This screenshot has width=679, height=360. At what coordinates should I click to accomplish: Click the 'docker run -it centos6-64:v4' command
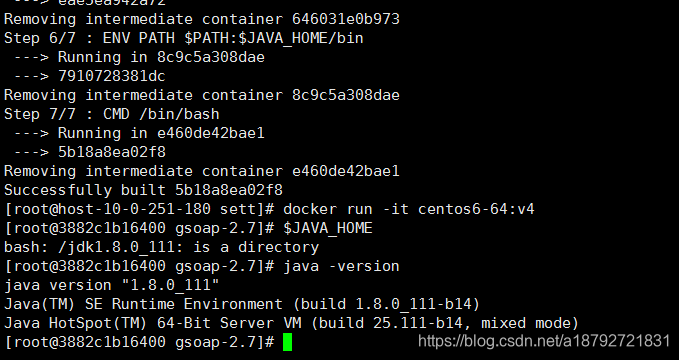pyautogui.click(x=409, y=209)
